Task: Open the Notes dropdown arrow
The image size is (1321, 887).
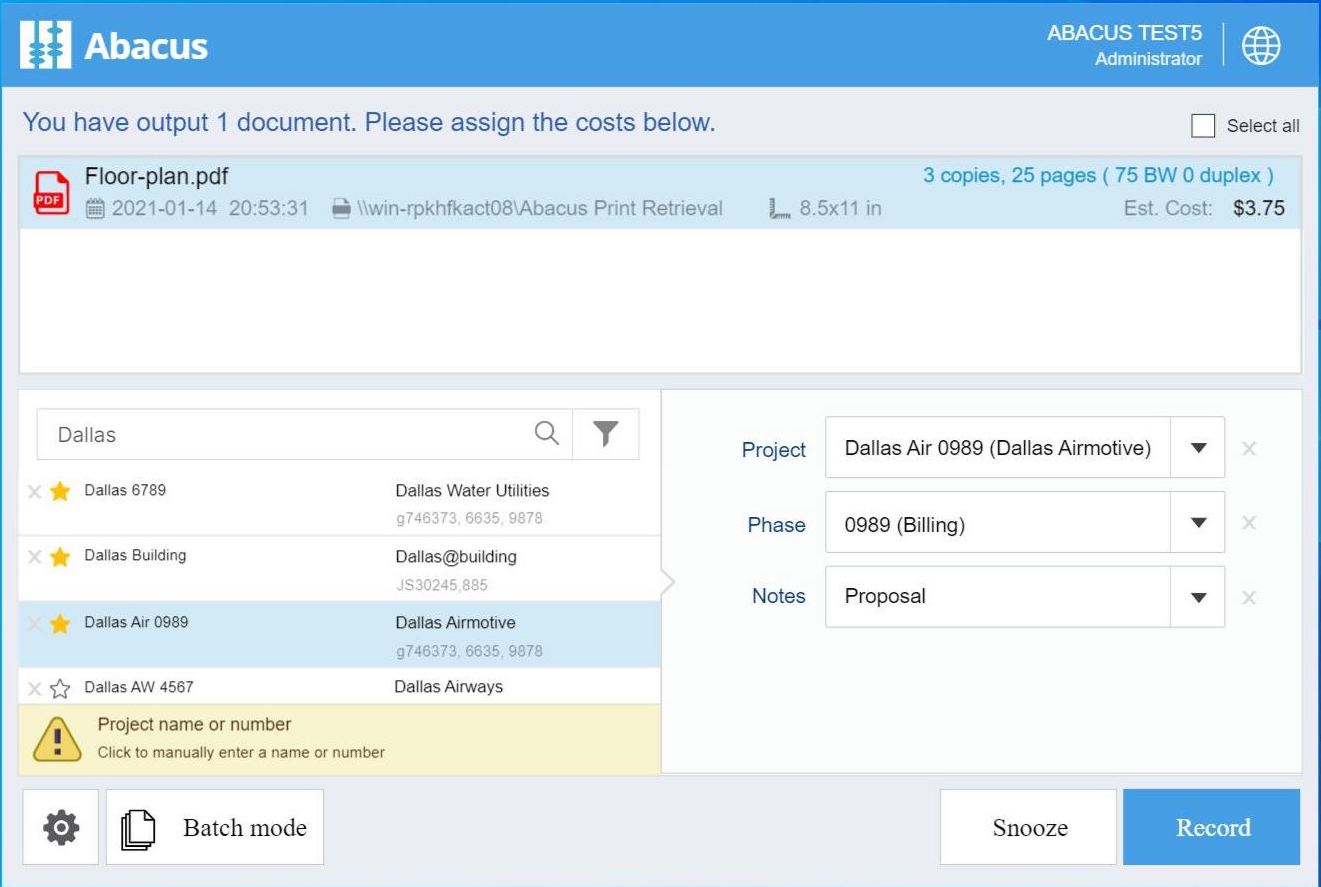Action: coord(1198,597)
